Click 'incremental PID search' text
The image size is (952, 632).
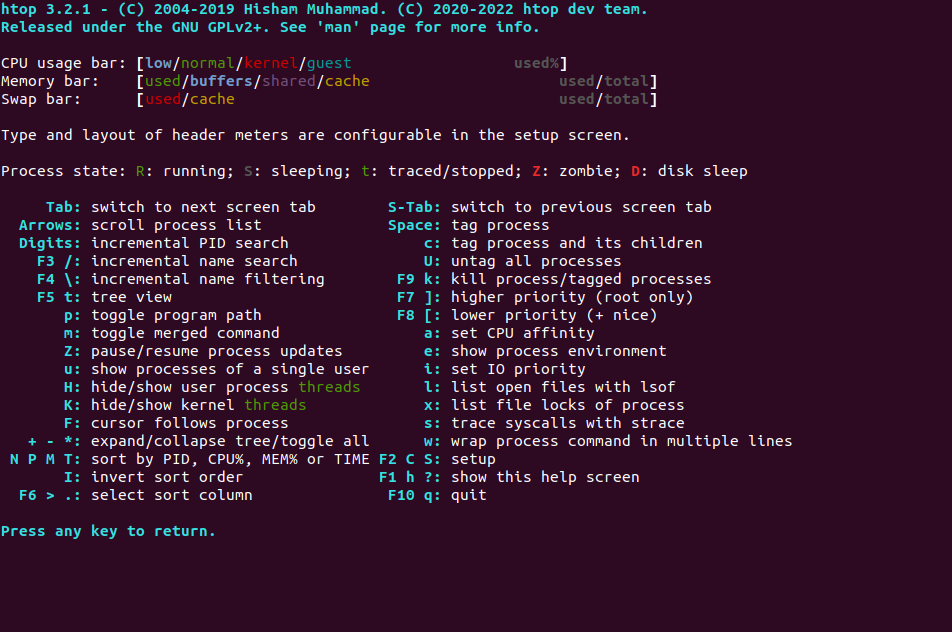tap(189, 243)
